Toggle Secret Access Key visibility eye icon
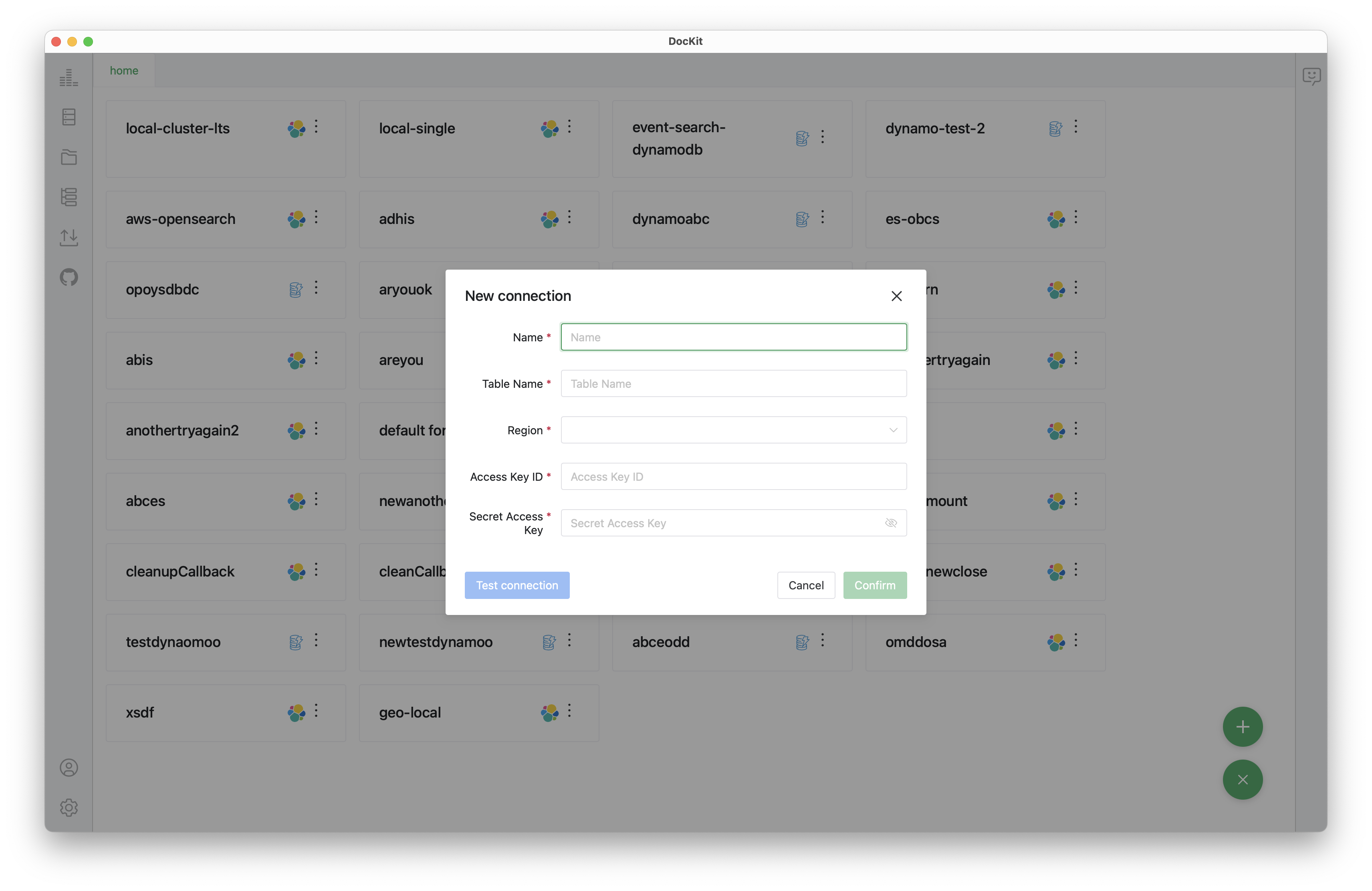This screenshot has width=1372, height=891. pyautogui.click(x=891, y=523)
